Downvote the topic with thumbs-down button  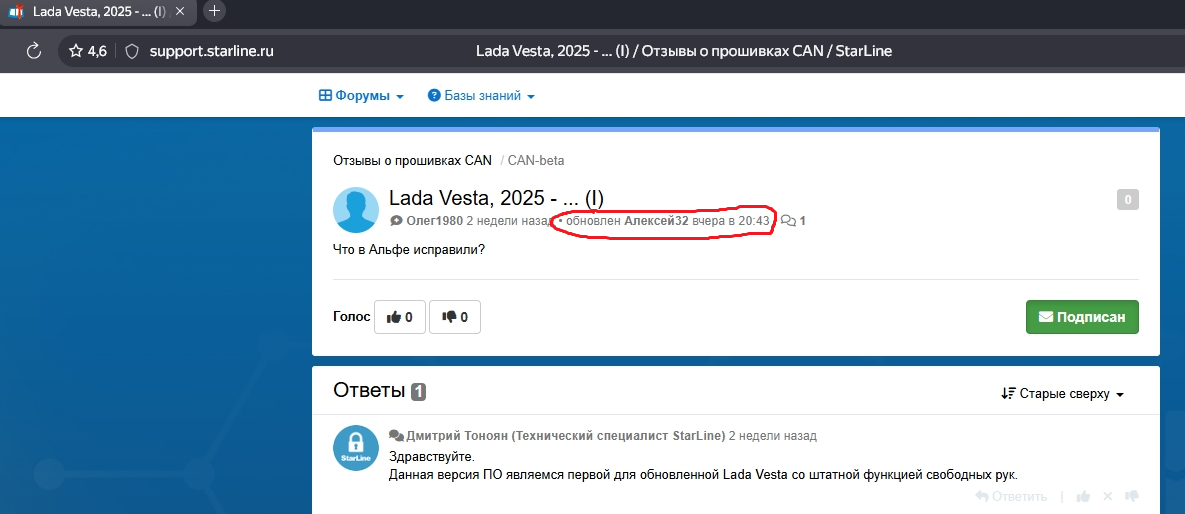point(455,317)
